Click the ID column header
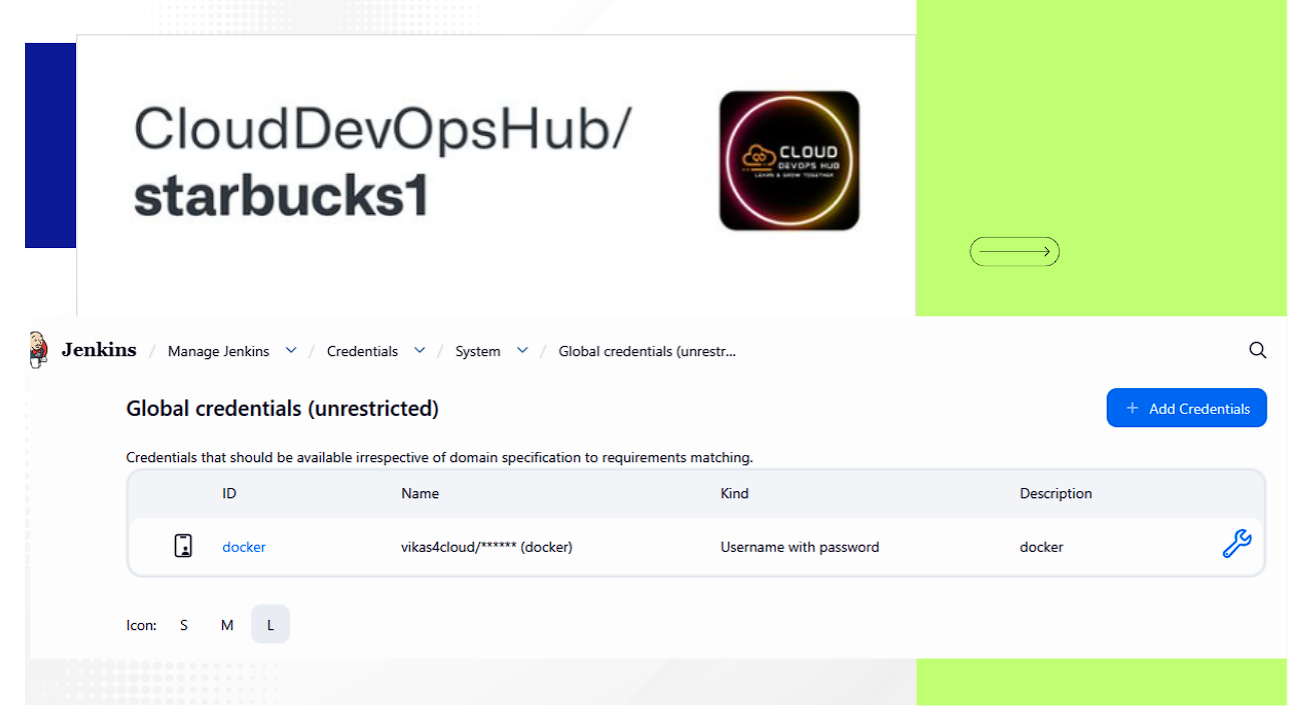Image resolution: width=1309 pixels, height=718 pixels. 229,493
